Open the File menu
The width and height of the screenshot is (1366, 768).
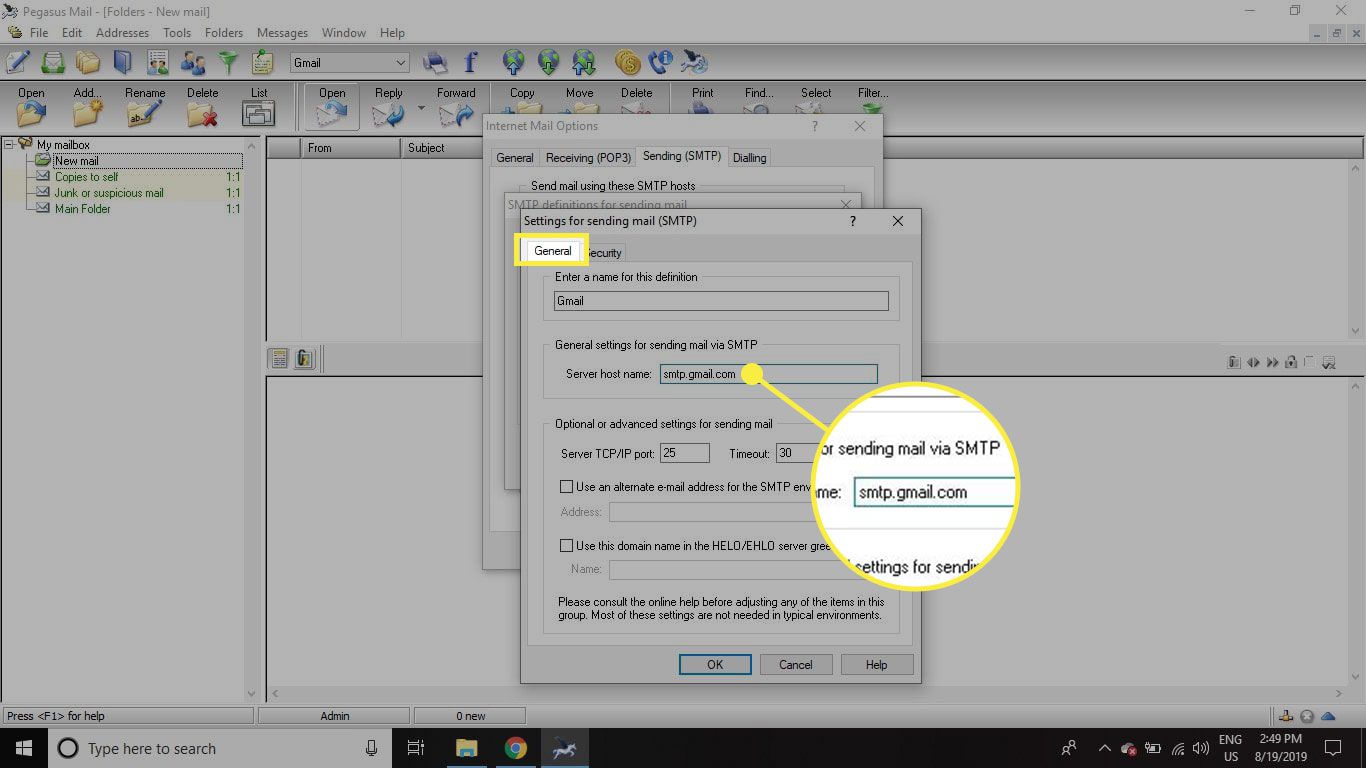(39, 33)
